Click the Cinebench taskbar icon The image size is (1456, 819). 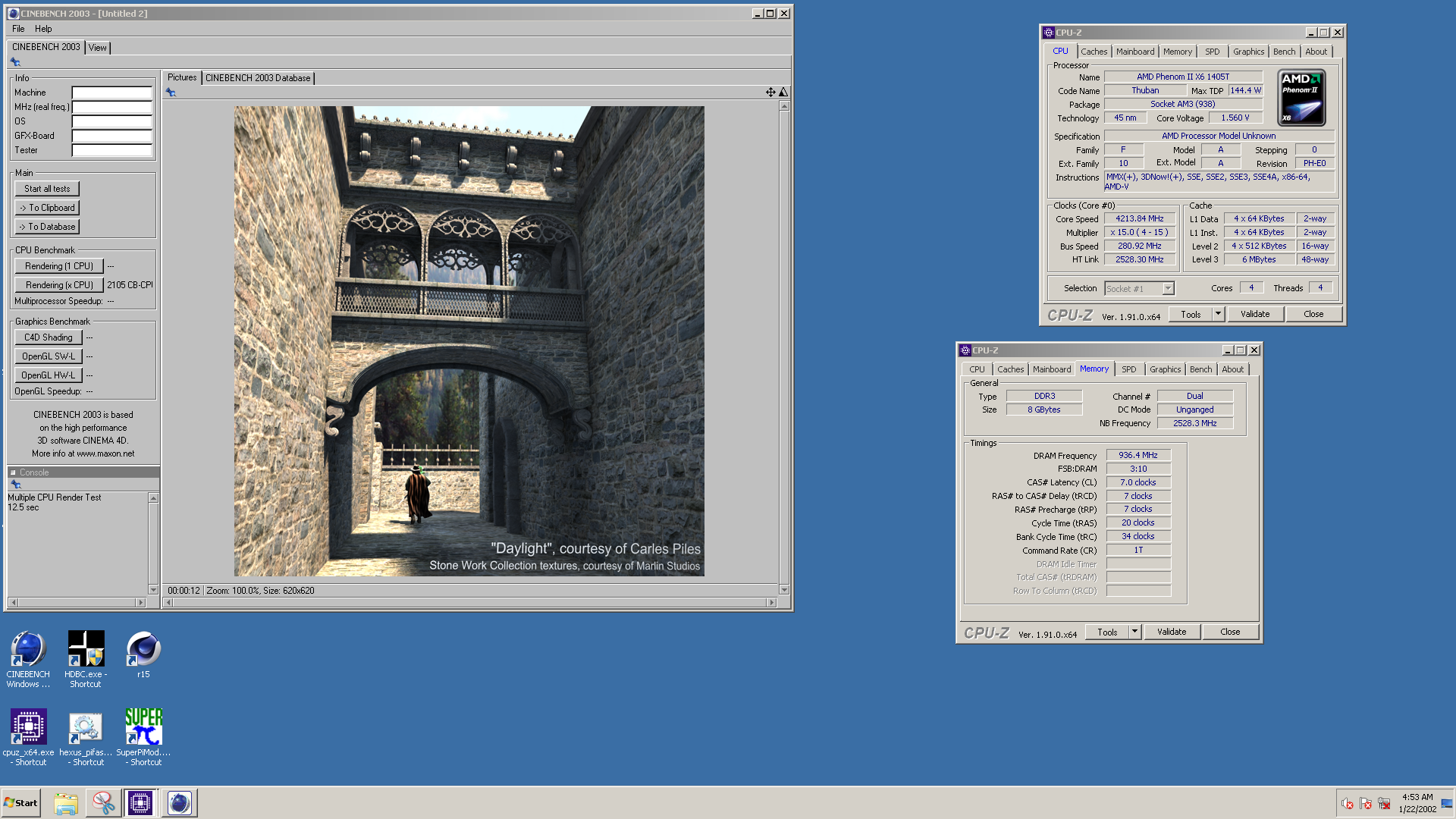click(x=179, y=803)
